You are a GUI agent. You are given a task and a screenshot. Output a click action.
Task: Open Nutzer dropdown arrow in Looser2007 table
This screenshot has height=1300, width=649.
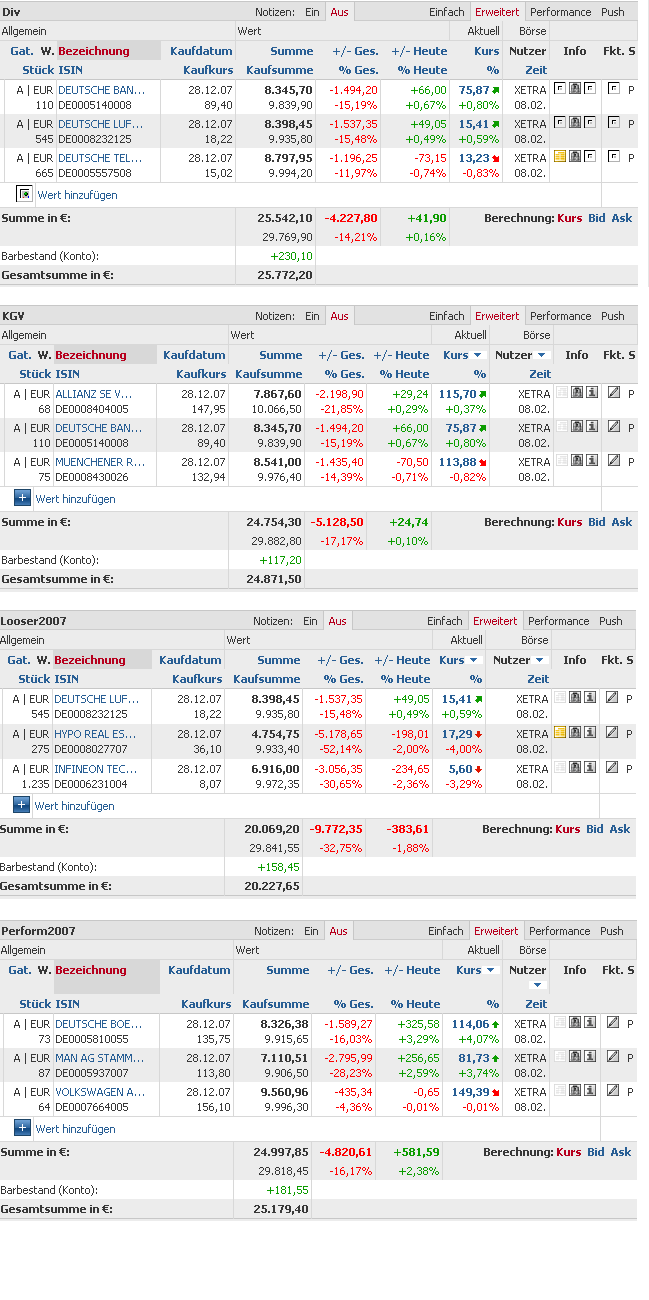click(x=540, y=660)
